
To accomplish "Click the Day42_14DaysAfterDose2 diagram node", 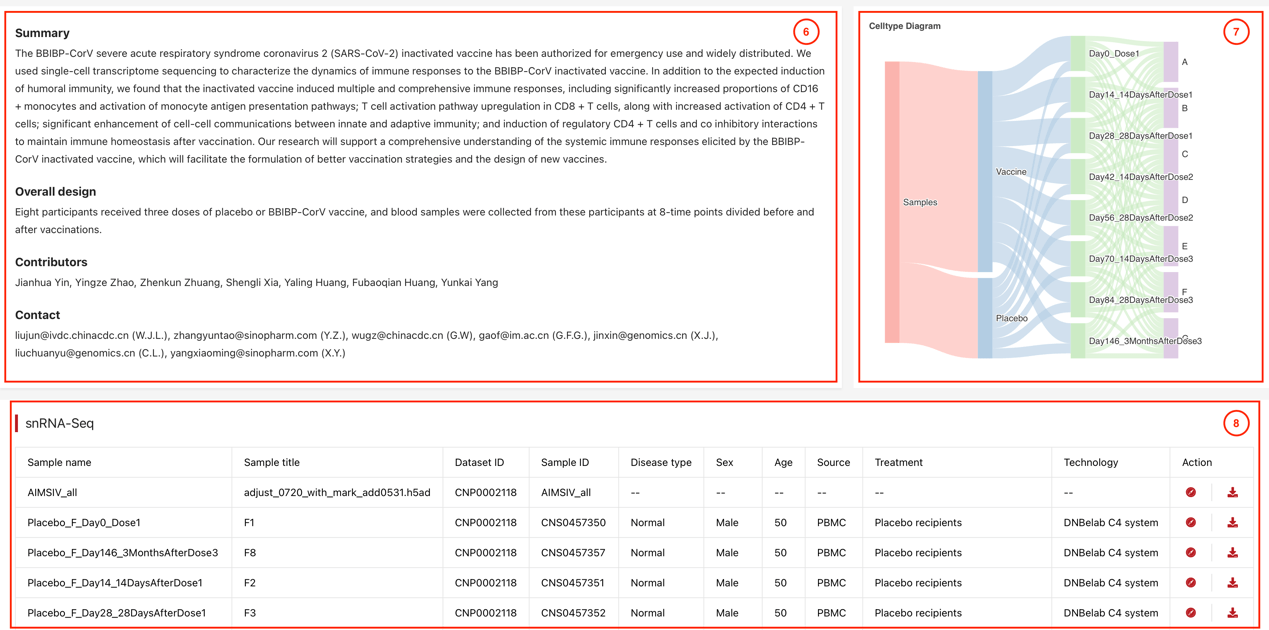I will (x=1078, y=177).
